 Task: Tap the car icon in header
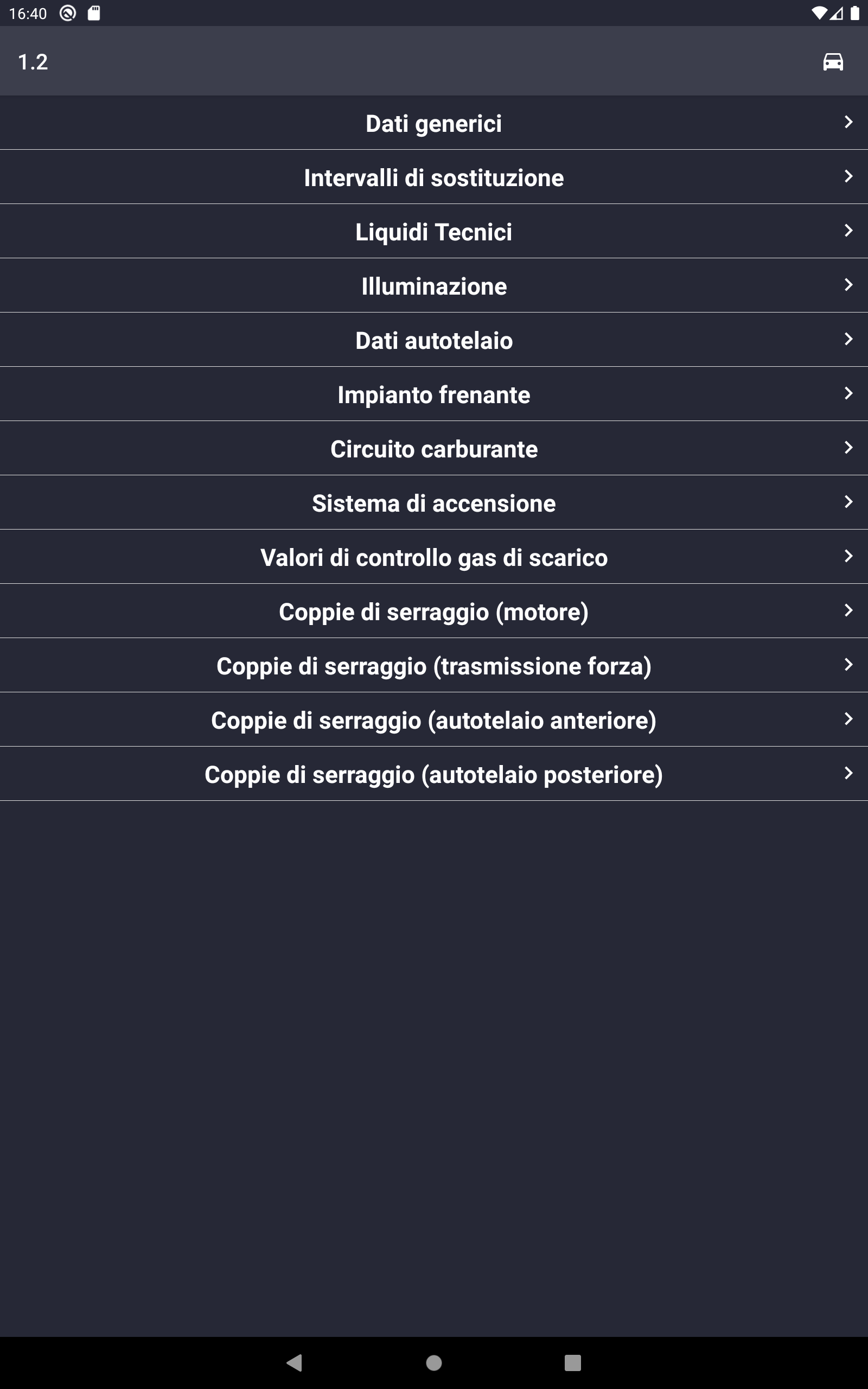pyautogui.click(x=832, y=61)
